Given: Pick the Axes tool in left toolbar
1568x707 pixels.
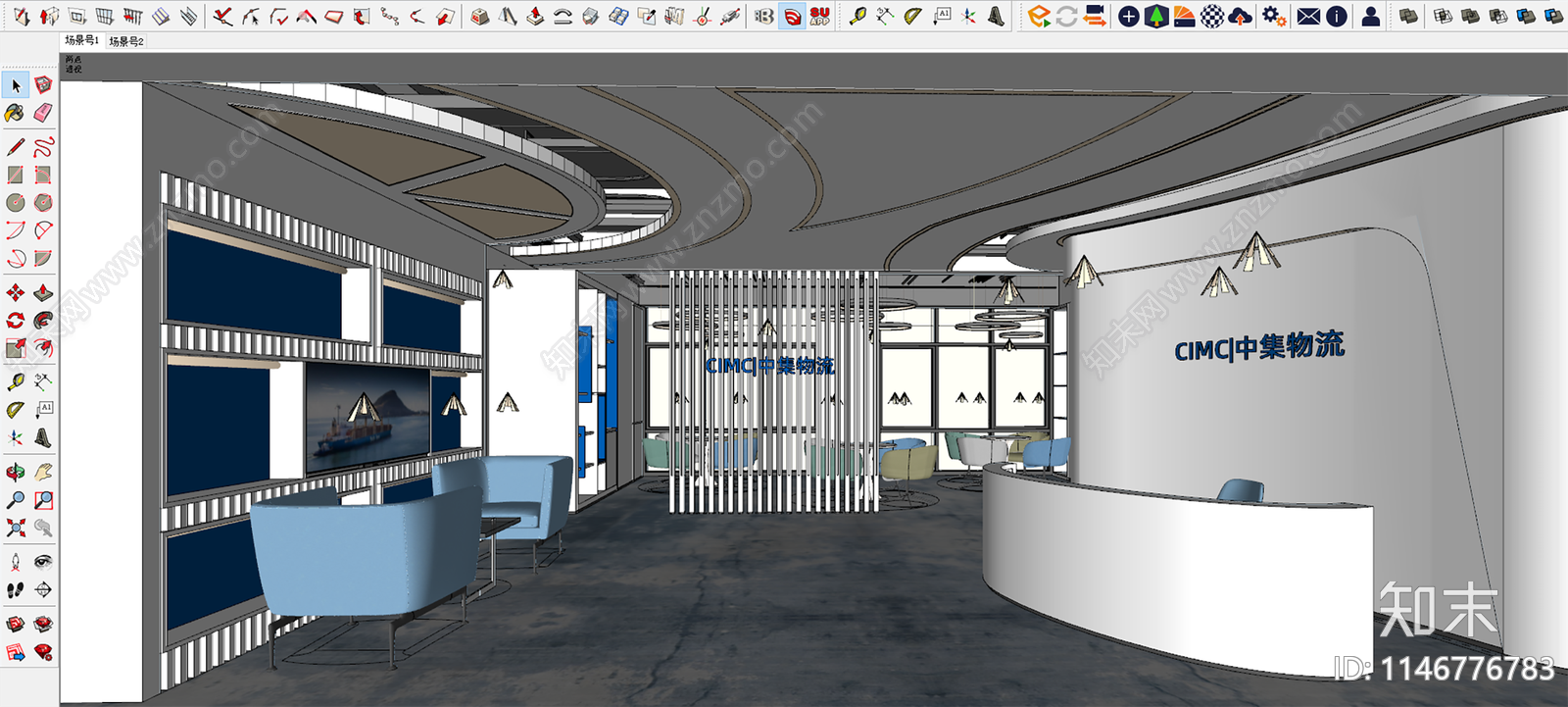Looking at the screenshot, I should pyautogui.click(x=16, y=437).
